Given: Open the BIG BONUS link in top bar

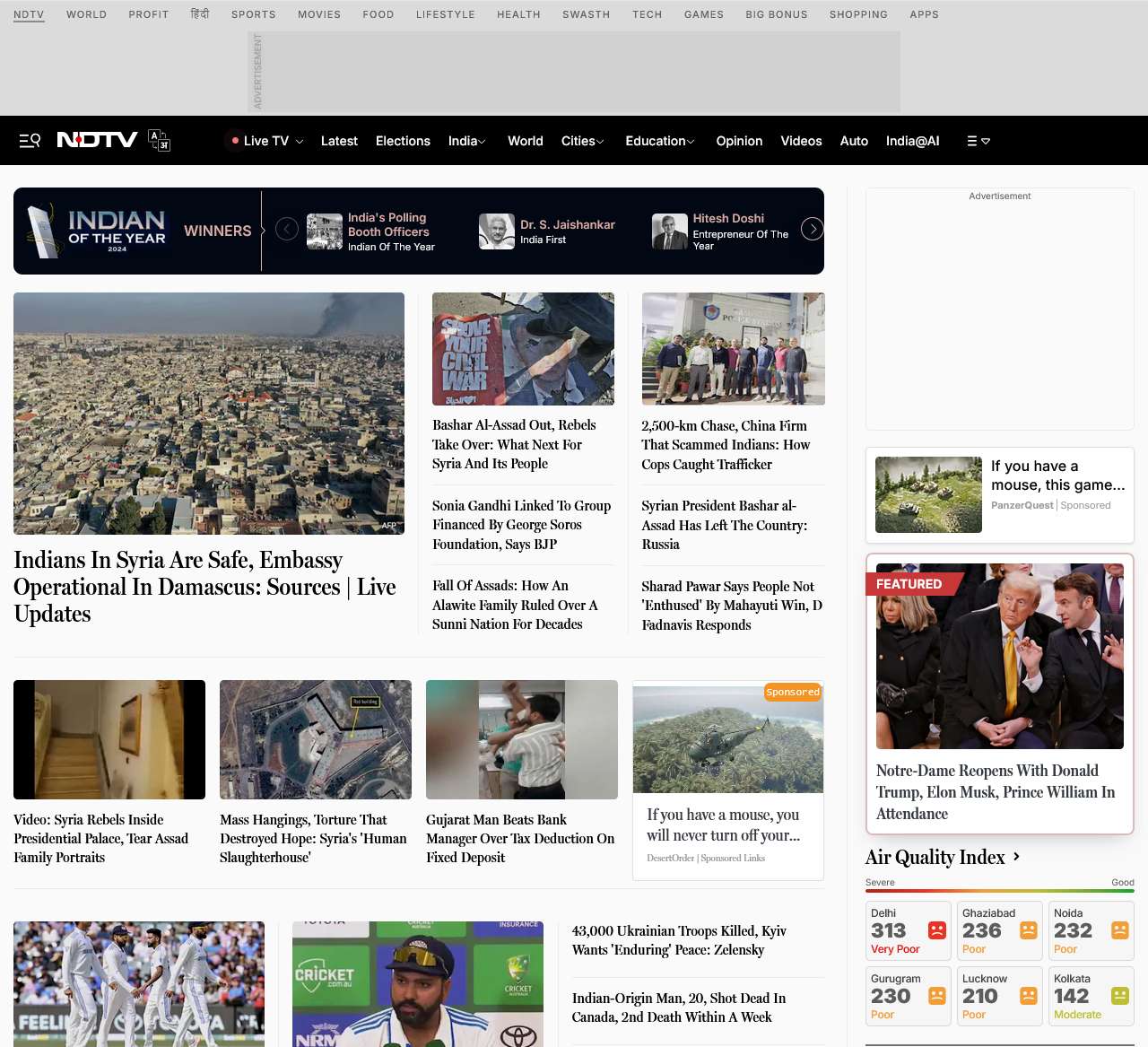Looking at the screenshot, I should [777, 14].
